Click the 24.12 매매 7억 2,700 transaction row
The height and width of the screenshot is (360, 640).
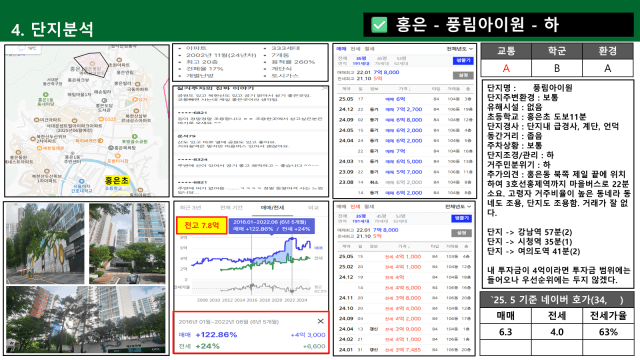coord(404,109)
